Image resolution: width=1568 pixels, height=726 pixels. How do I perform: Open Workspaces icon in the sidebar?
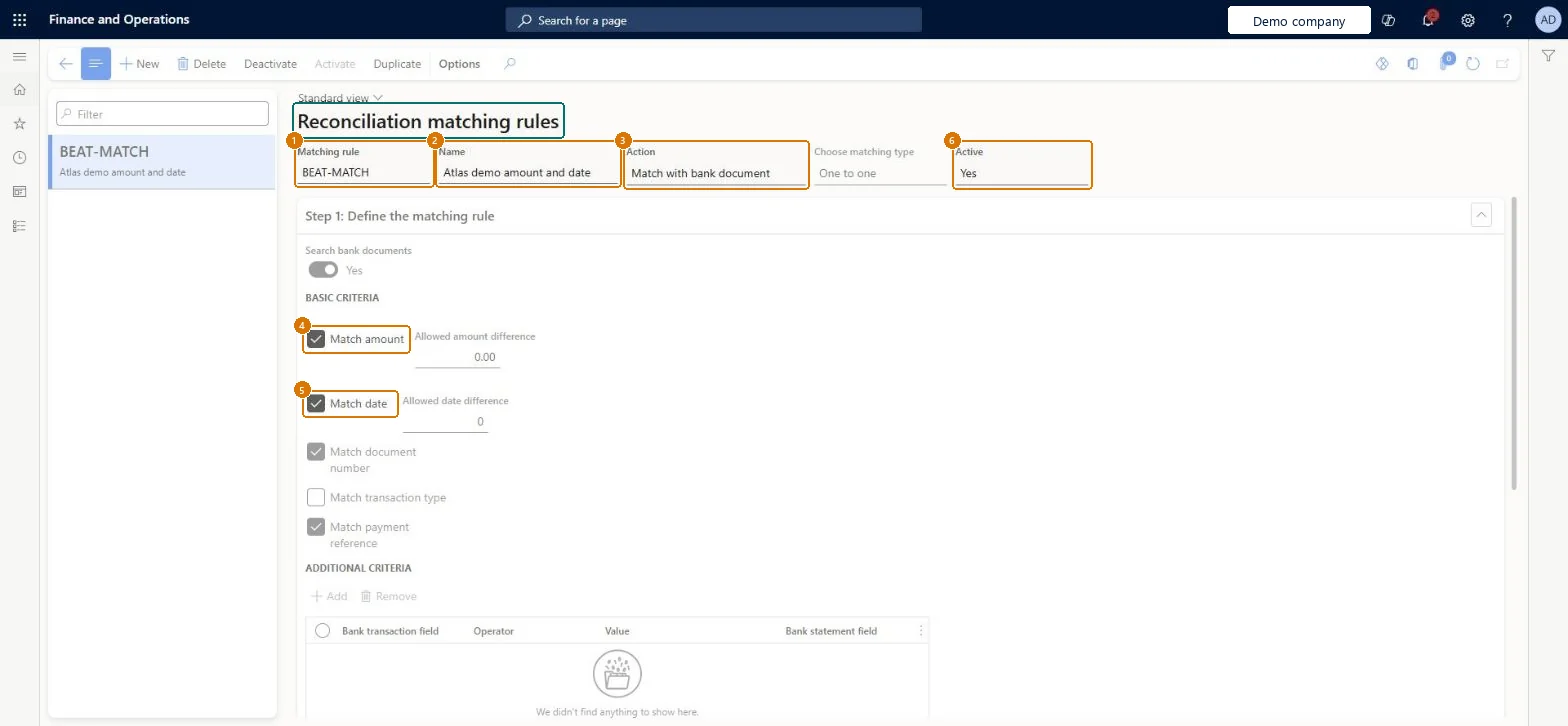[x=19, y=192]
